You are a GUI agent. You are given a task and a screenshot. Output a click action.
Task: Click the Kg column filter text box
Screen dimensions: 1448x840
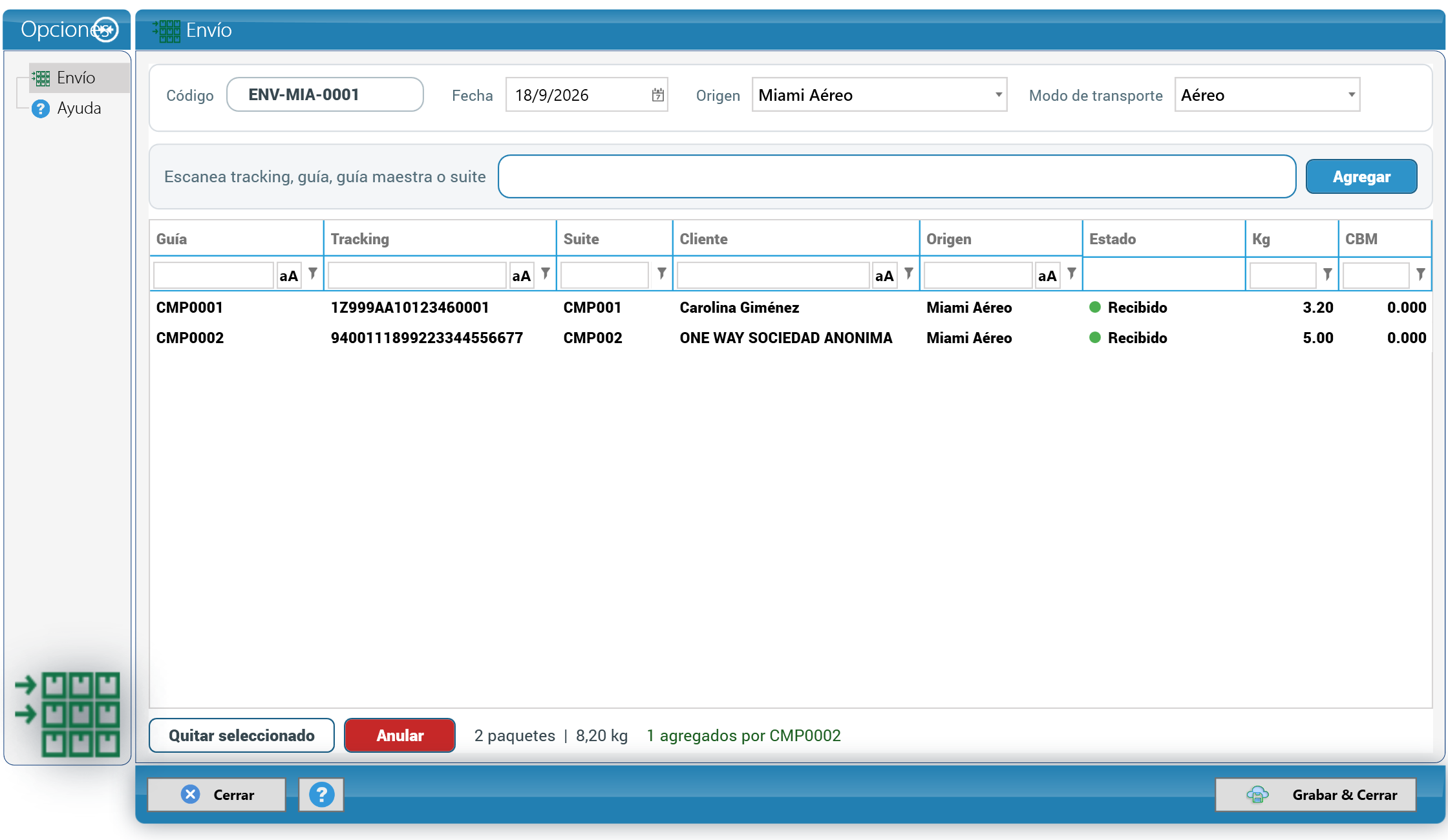tap(1283, 275)
